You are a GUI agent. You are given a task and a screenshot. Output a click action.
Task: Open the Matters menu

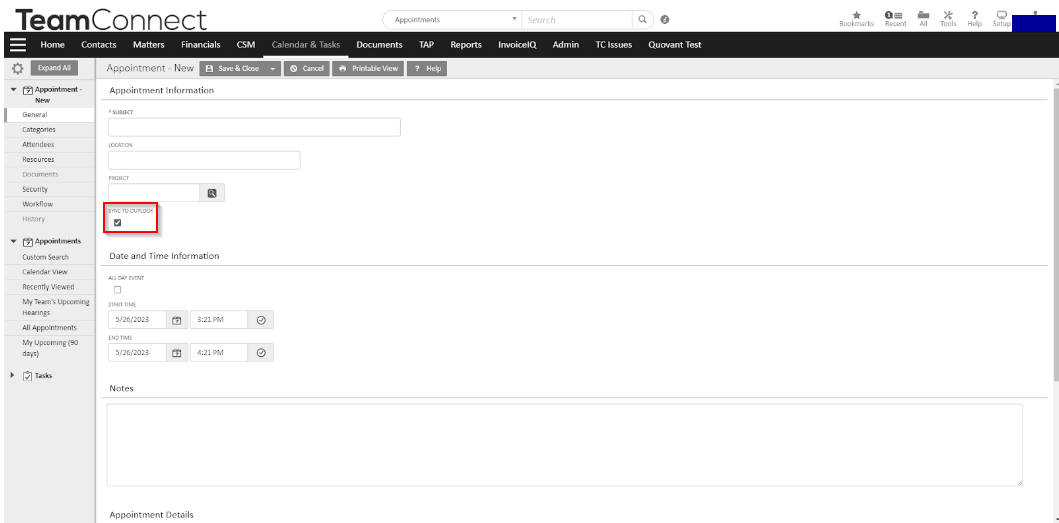[x=149, y=45]
